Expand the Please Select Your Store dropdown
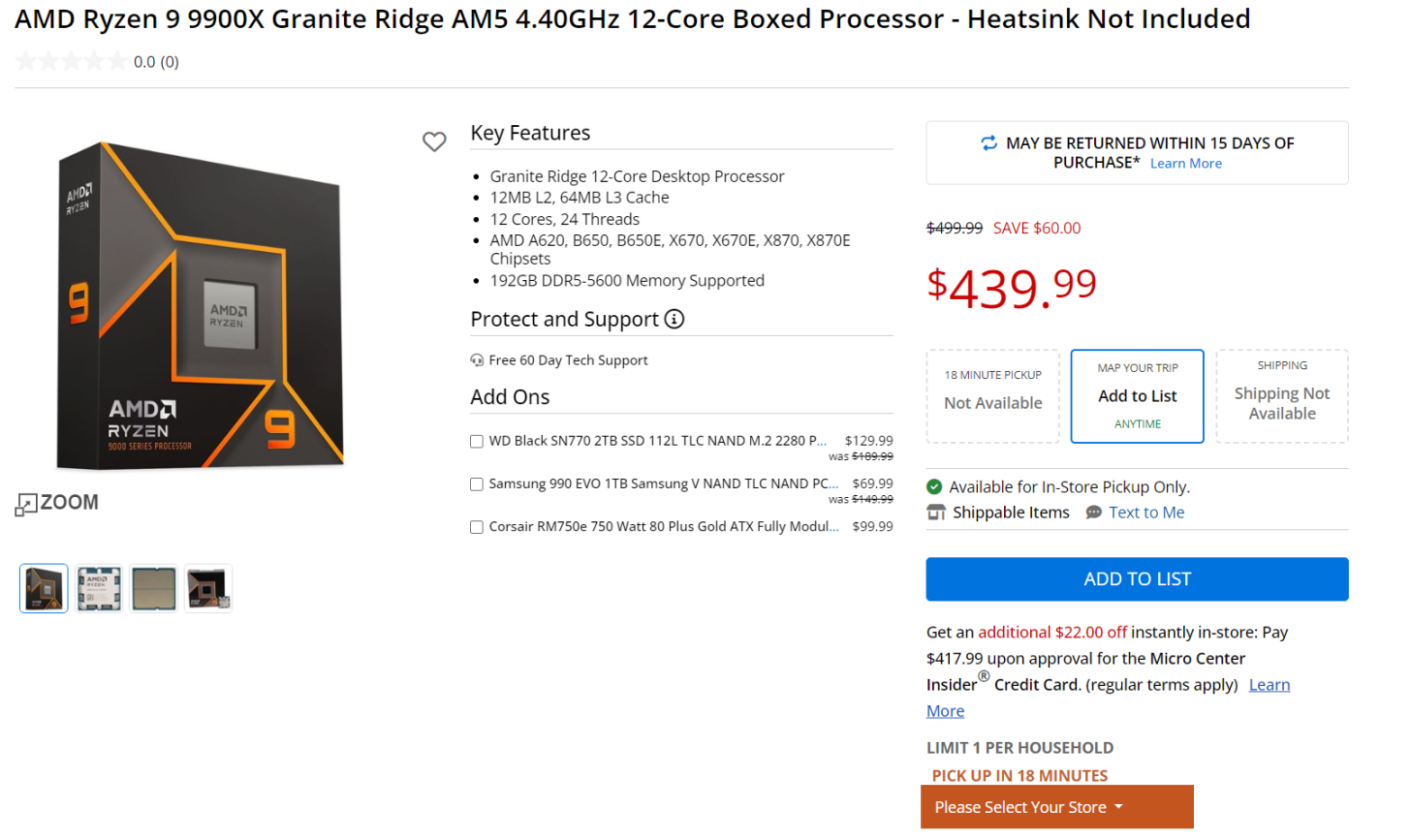The height and width of the screenshot is (840, 1411). [x=1056, y=806]
